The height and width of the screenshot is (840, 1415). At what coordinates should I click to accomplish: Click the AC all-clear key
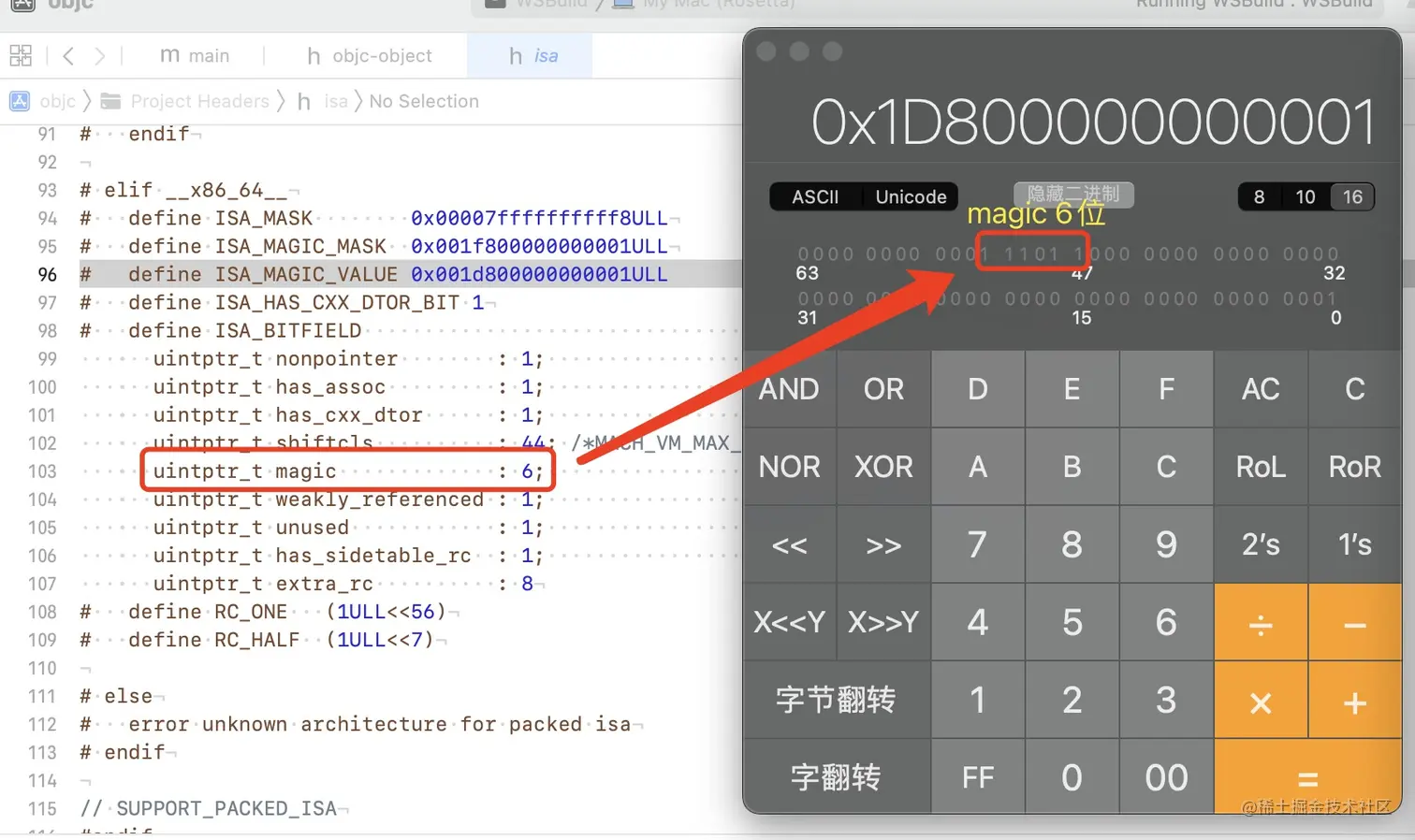click(1261, 389)
